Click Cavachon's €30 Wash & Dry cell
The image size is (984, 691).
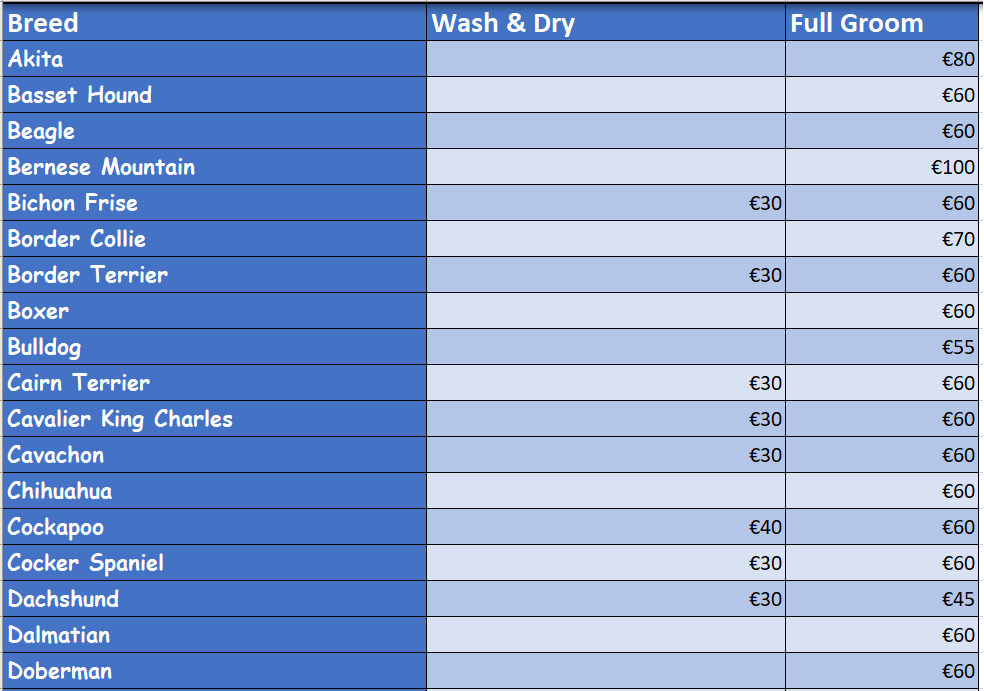point(606,455)
